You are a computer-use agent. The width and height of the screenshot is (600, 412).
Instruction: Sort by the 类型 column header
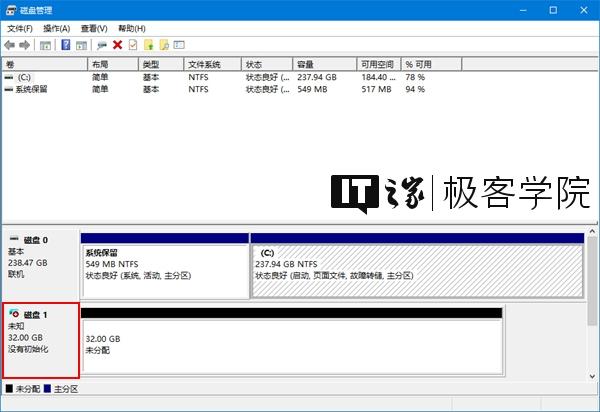pos(161,64)
